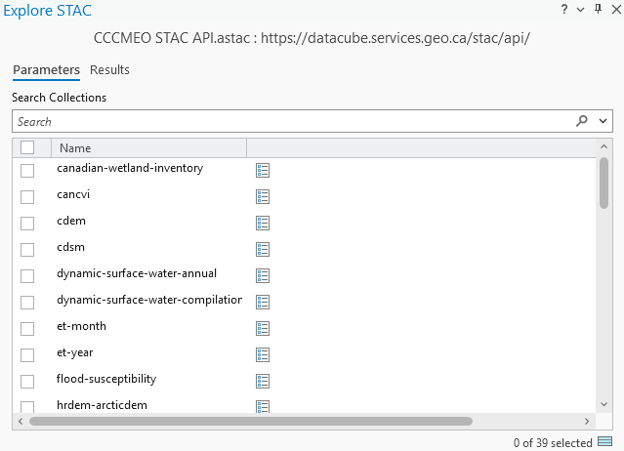The width and height of the screenshot is (624, 451).
Task: Click the scroll right arrow
Action: (x=587, y=421)
